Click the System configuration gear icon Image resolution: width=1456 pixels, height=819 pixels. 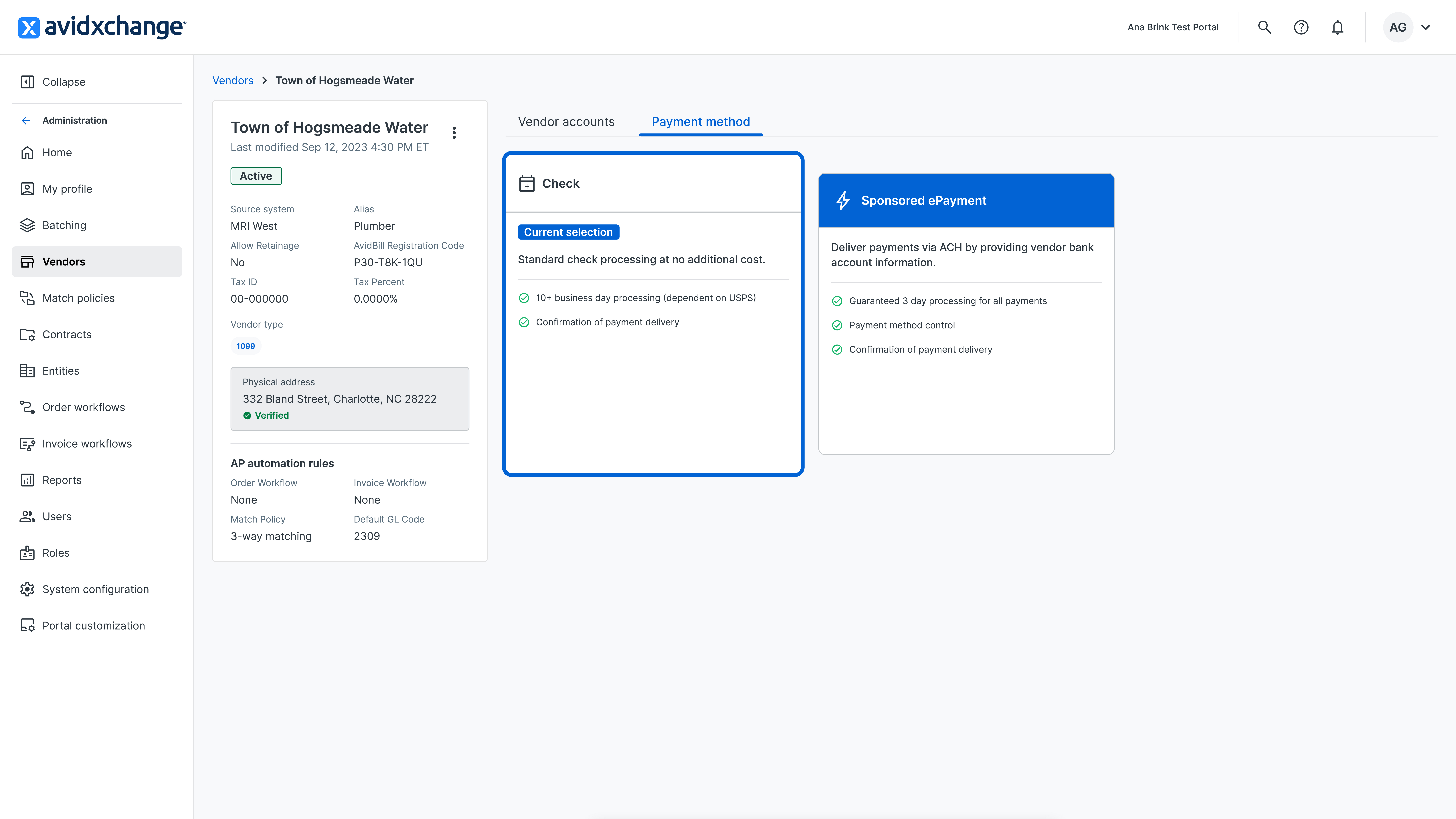[x=27, y=589]
